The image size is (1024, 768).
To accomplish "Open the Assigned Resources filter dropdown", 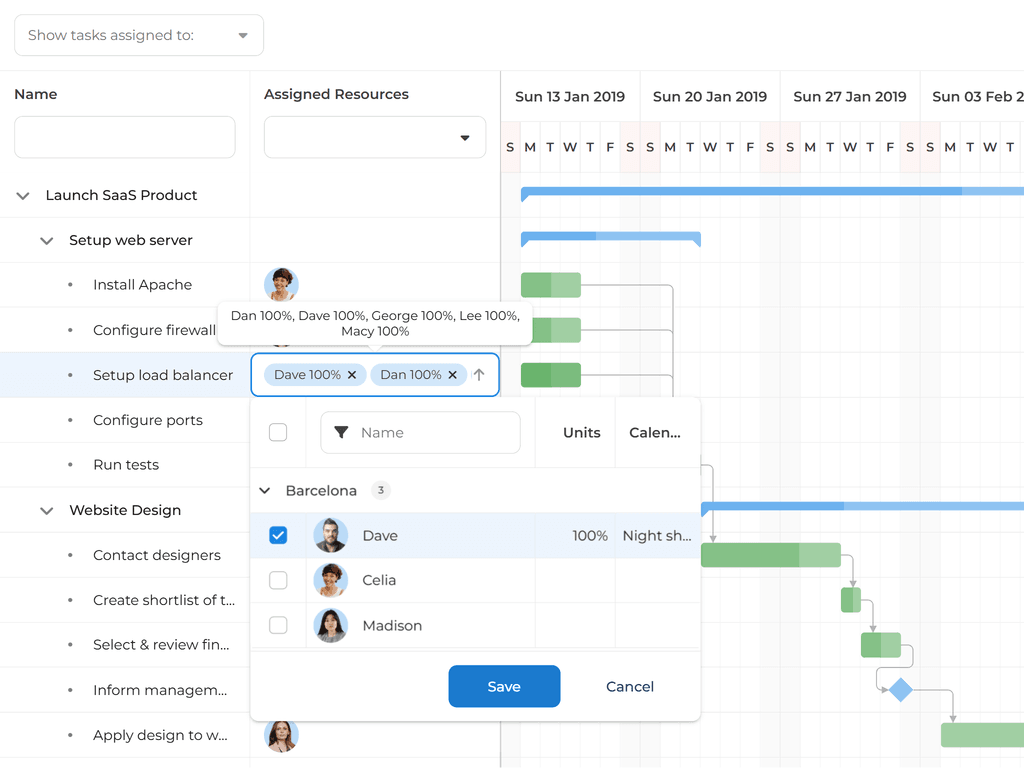I will [x=466, y=137].
